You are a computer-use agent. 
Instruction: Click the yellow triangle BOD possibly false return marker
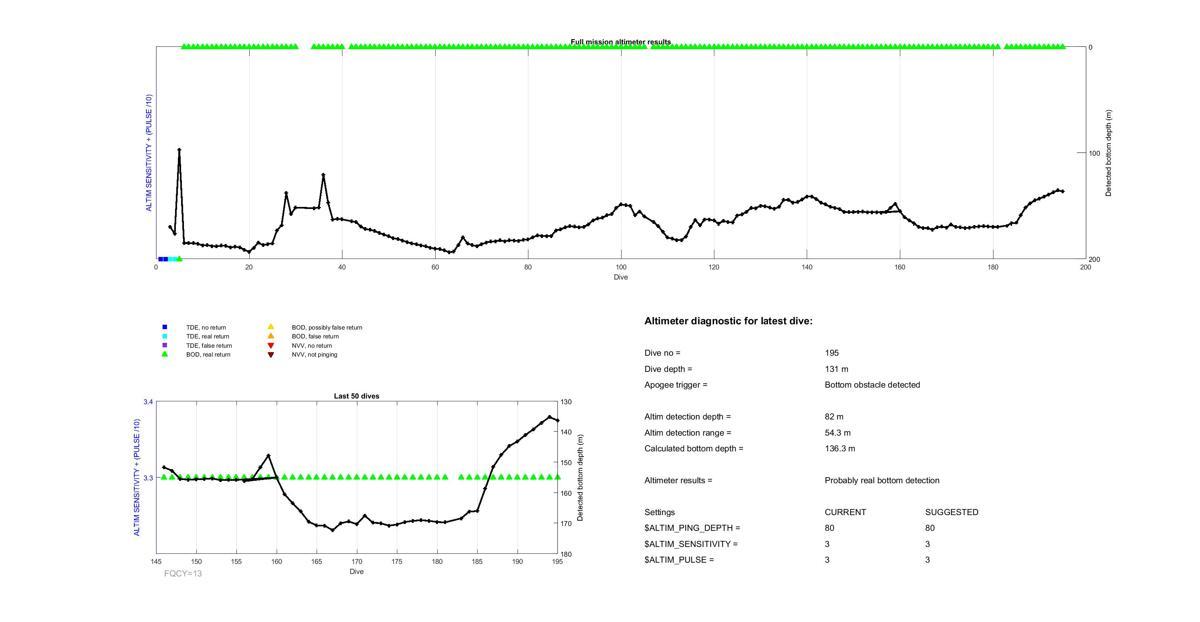click(270, 327)
